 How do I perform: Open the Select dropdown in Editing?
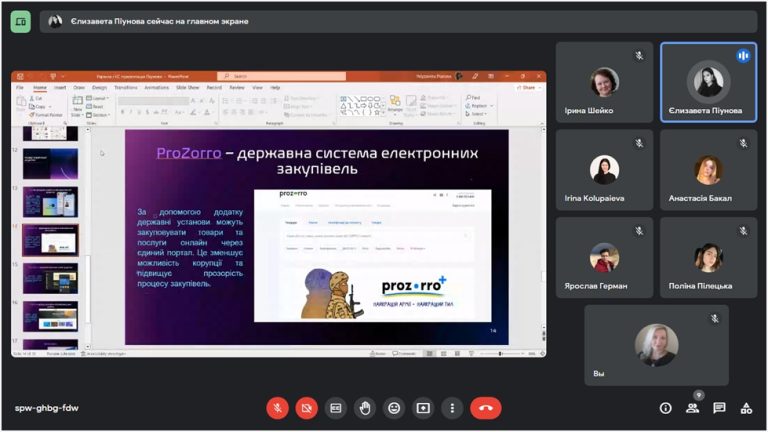click(476, 114)
